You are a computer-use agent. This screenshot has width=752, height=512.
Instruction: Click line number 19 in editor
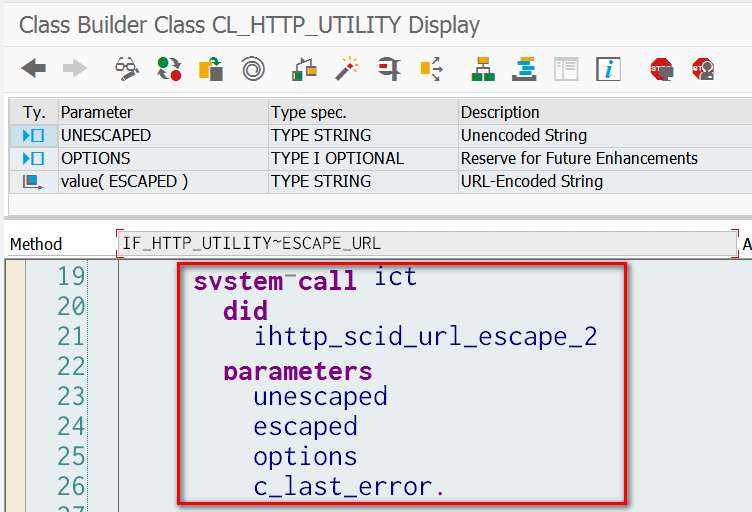[71, 277]
